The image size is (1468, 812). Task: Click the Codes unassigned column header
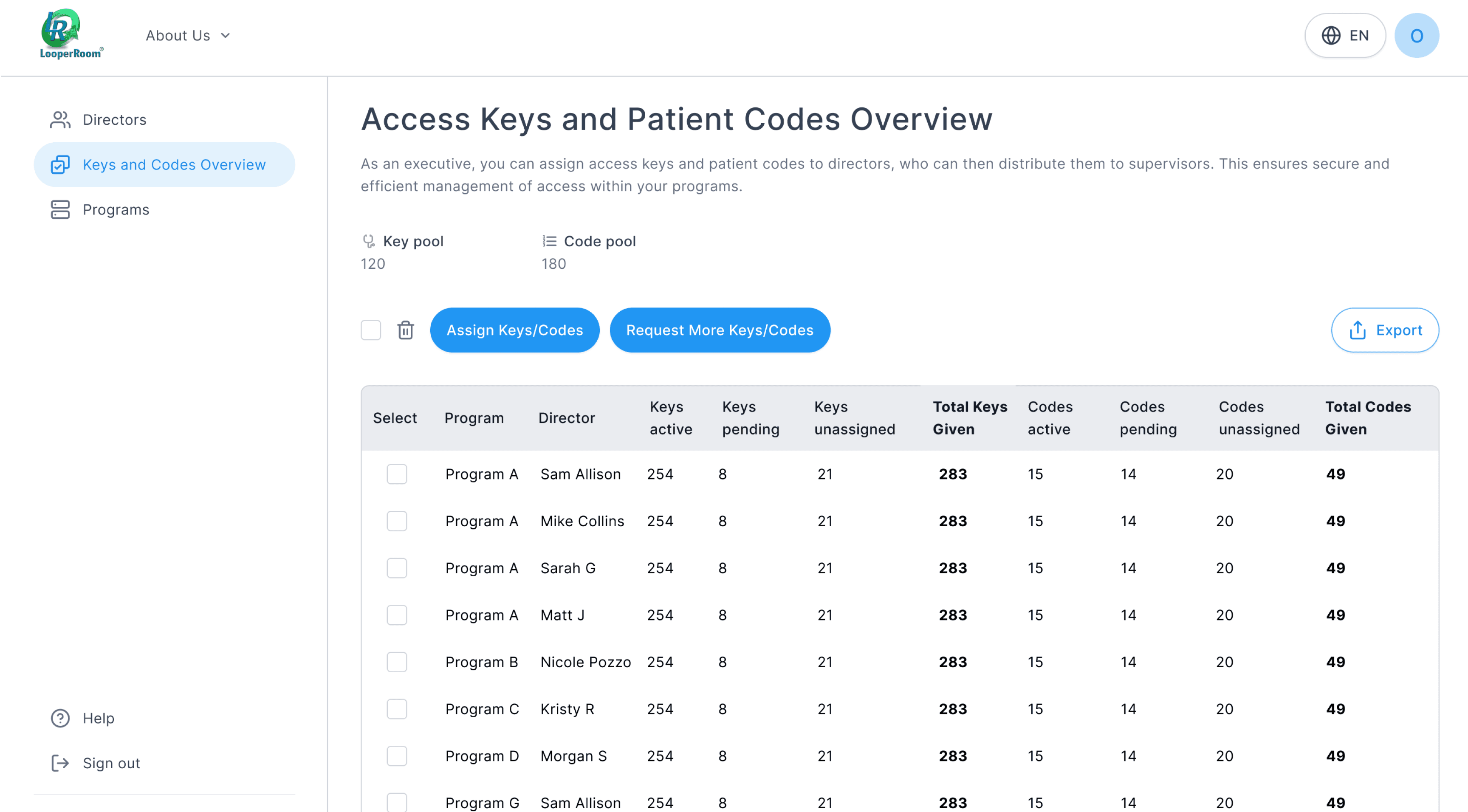pos(1259,418)
